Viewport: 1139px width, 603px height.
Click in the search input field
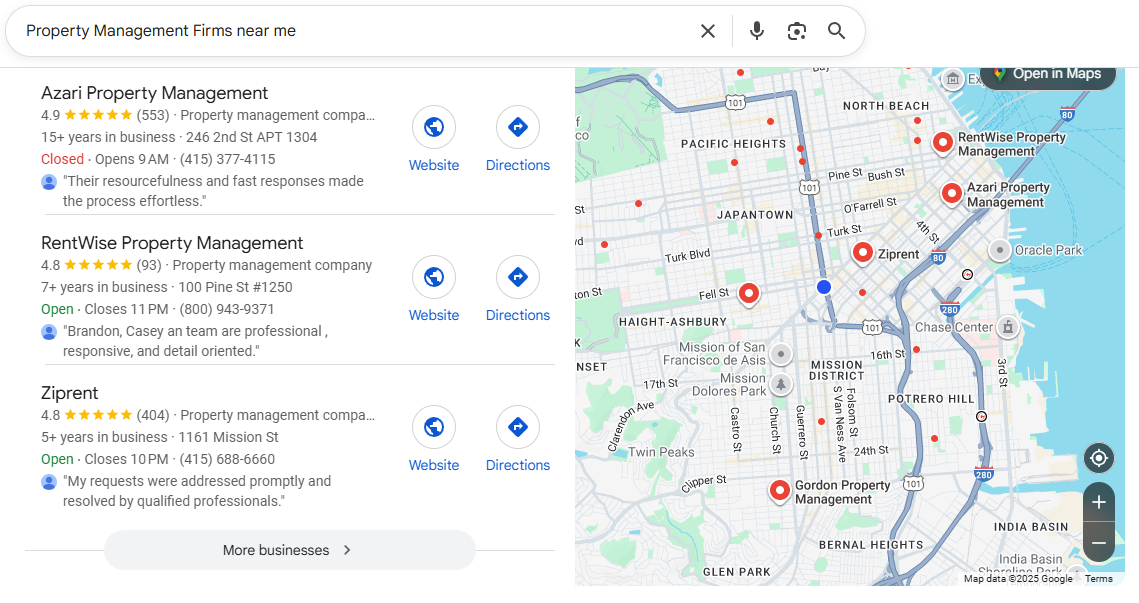coord(350,31)
